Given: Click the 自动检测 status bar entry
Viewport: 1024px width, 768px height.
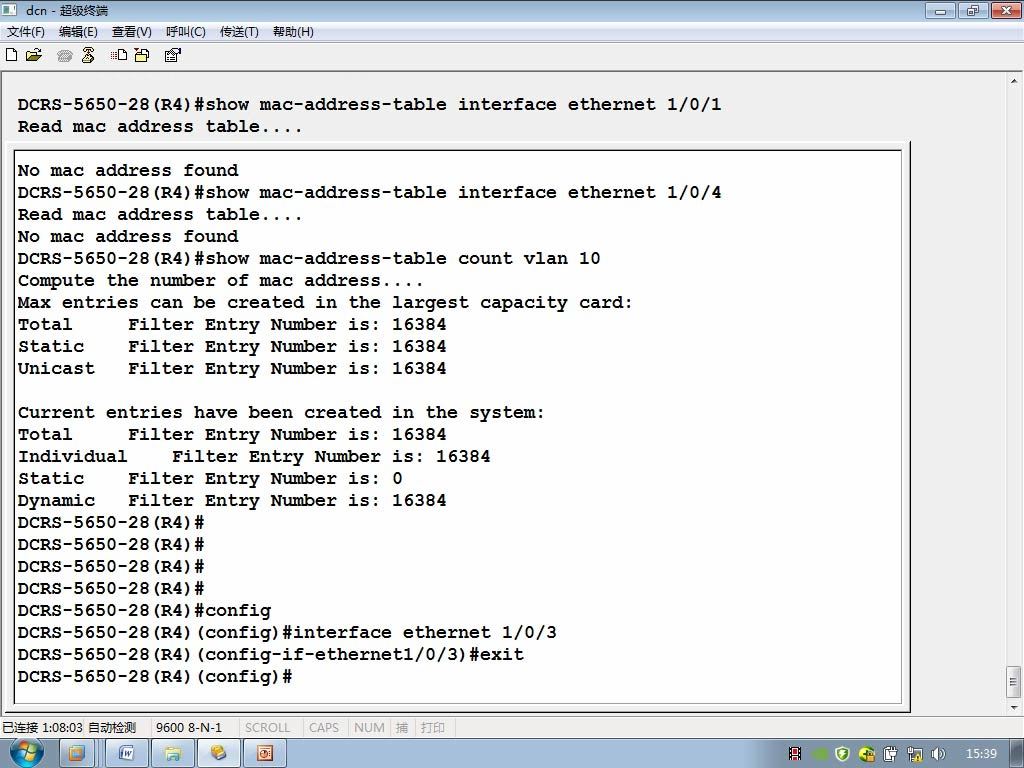Looking at the screenshot, I should pyautogui.click(x=112, y=728).
